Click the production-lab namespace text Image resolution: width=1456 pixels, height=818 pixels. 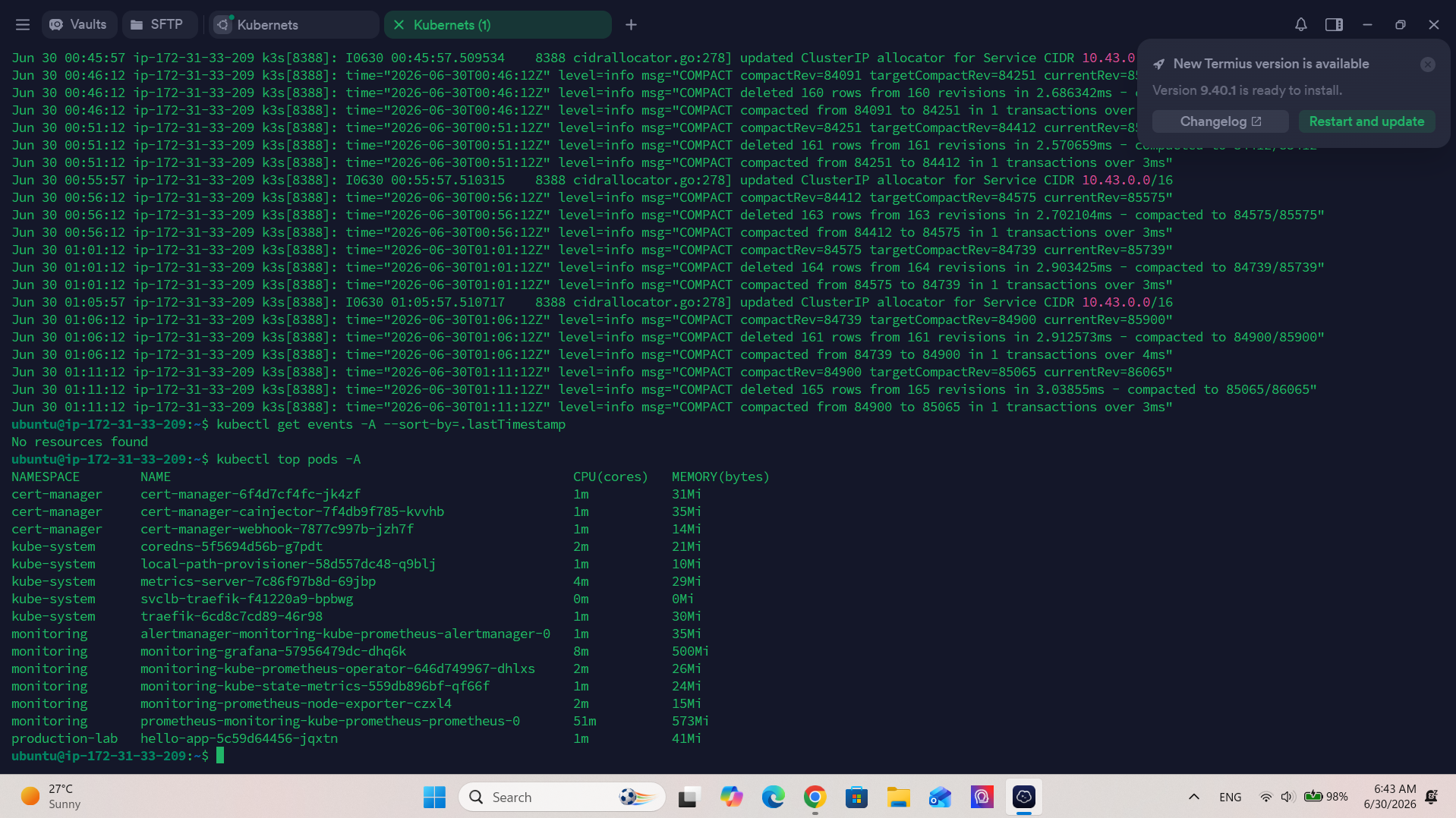[x=65, y=738]
